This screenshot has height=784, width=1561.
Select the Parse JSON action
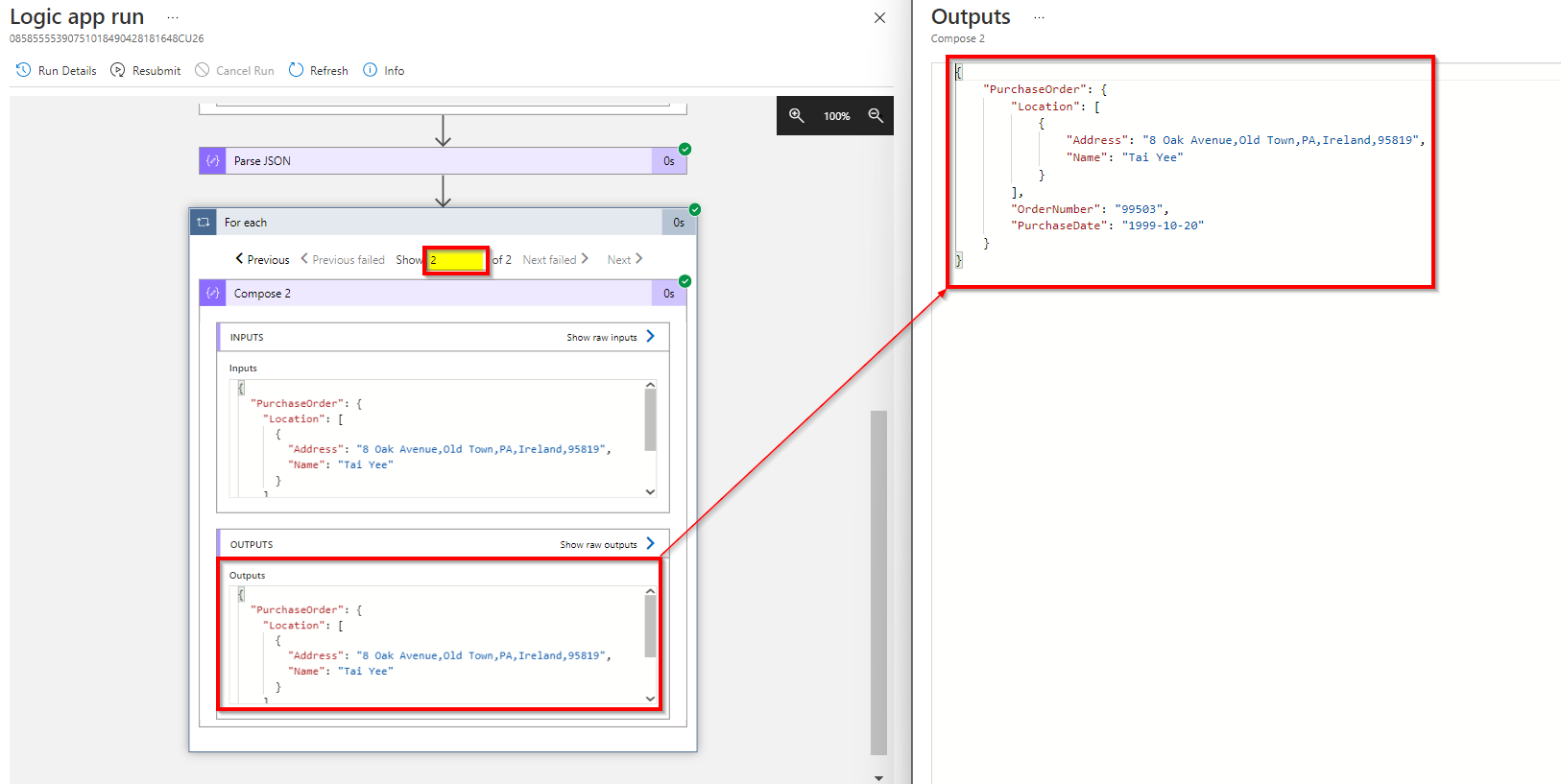(x=443, y=161)
